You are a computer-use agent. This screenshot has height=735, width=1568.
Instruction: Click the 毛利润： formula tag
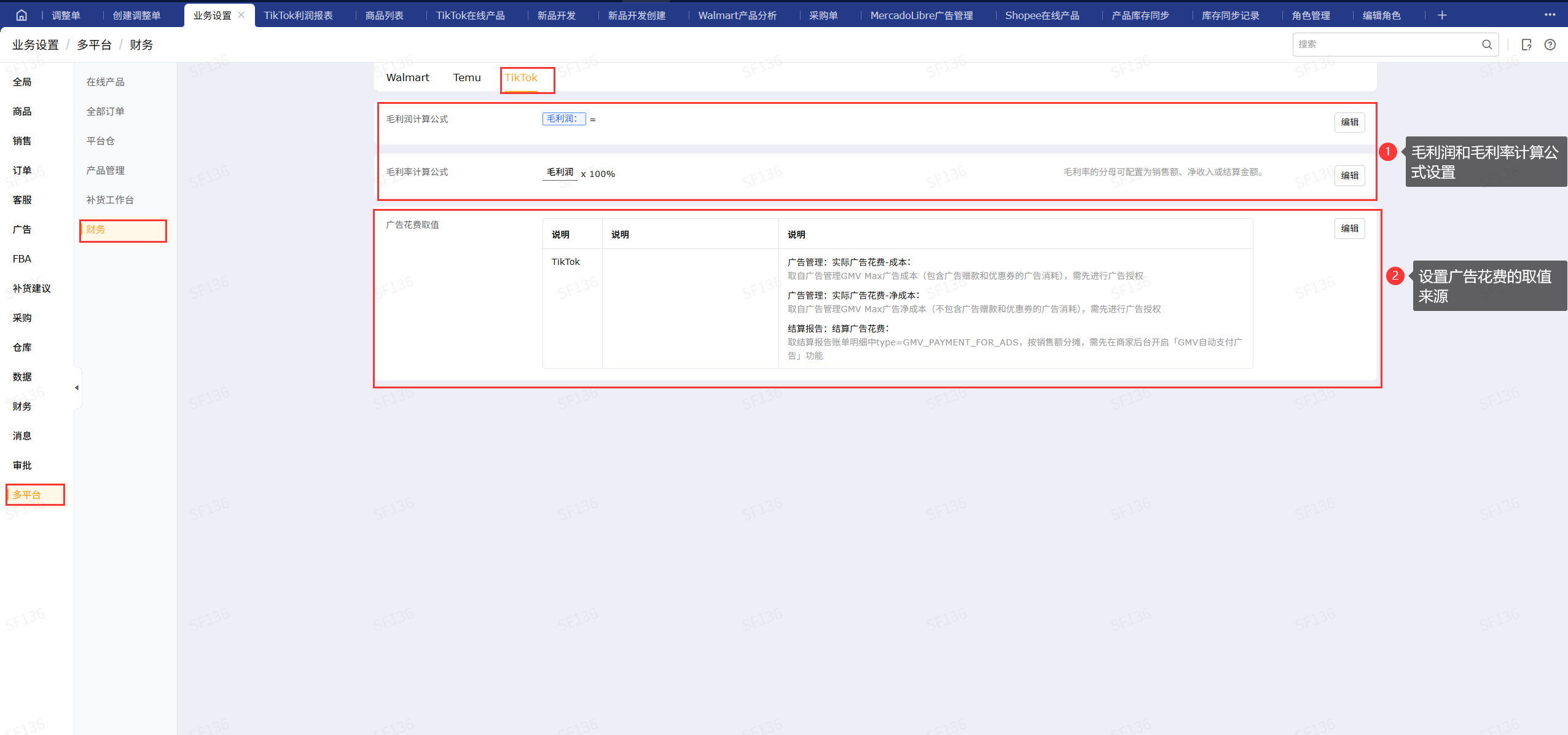click(563, 119)
